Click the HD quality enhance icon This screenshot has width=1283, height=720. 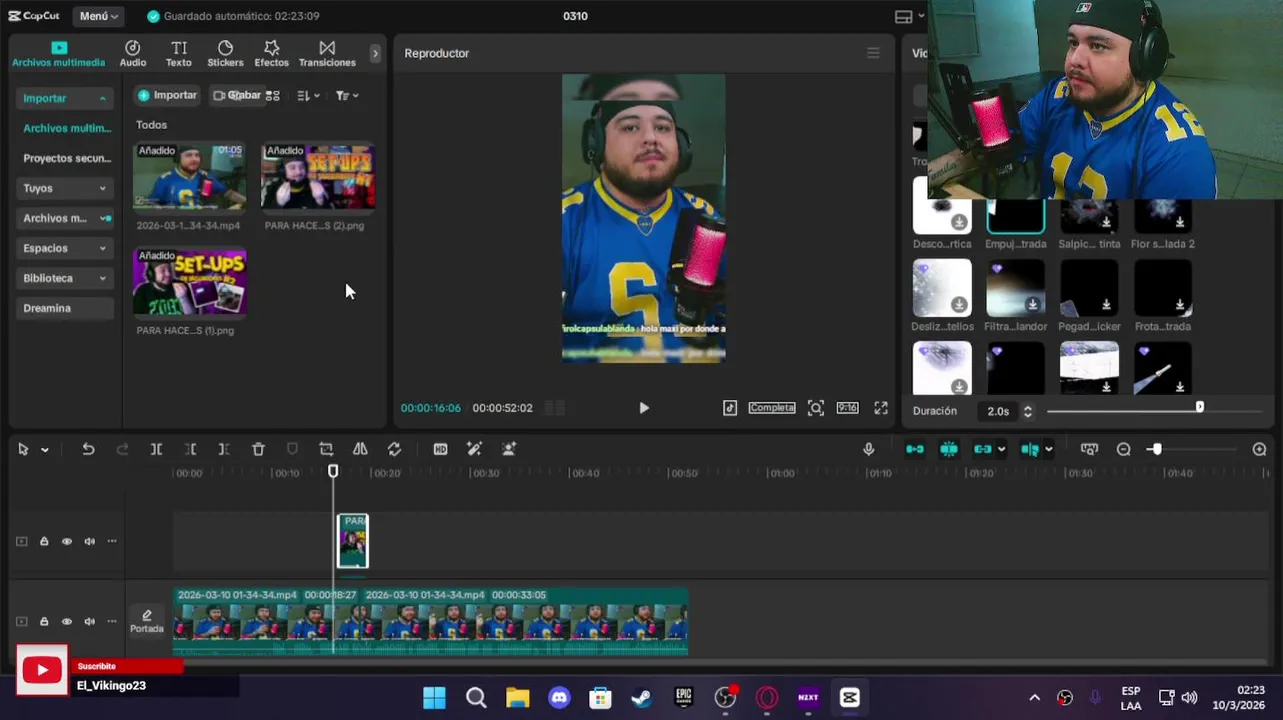click(440, 449)
